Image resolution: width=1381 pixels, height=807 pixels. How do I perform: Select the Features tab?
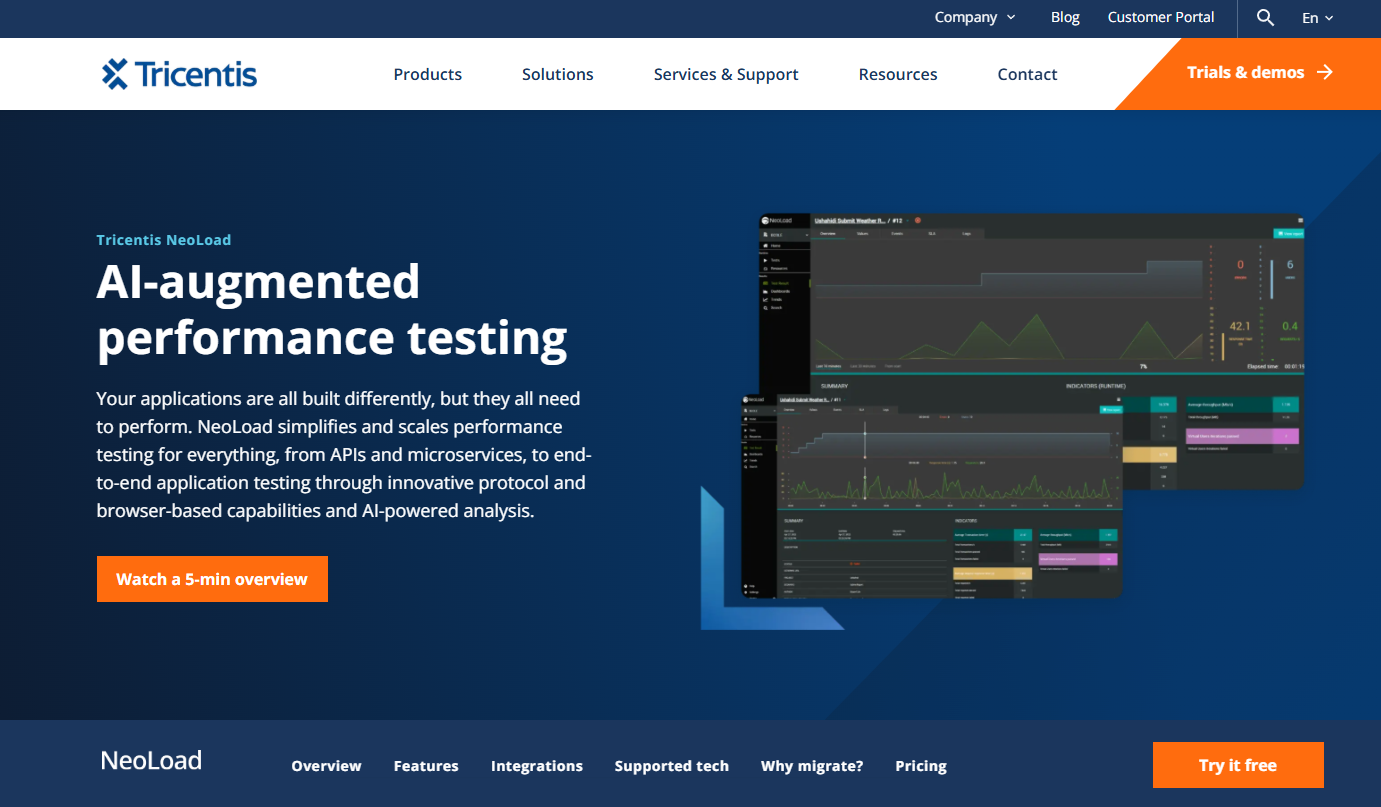pos(426,766)
